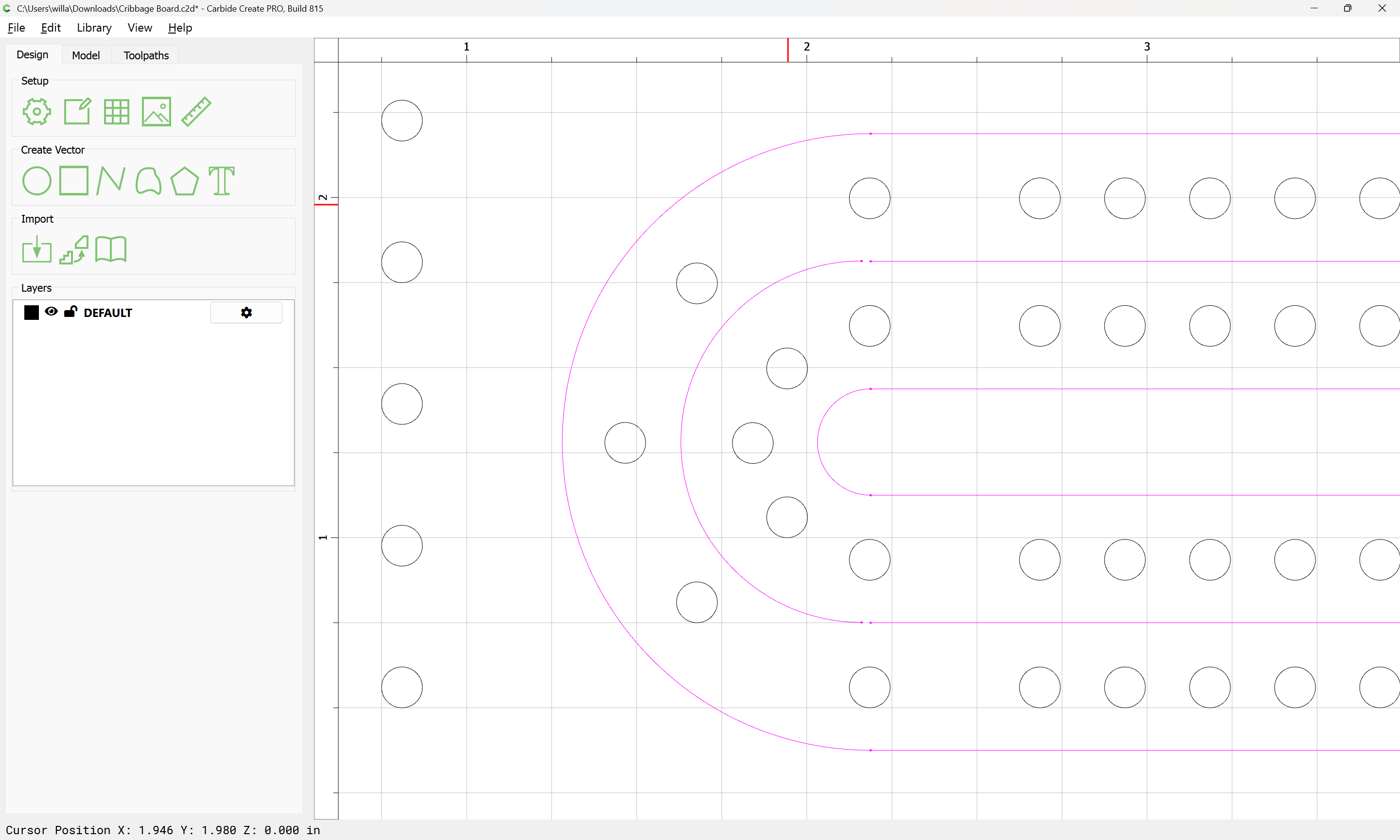The image size is (1400, 840).
Task: Select the DEFAULT layer row
Action: [153, 313]
